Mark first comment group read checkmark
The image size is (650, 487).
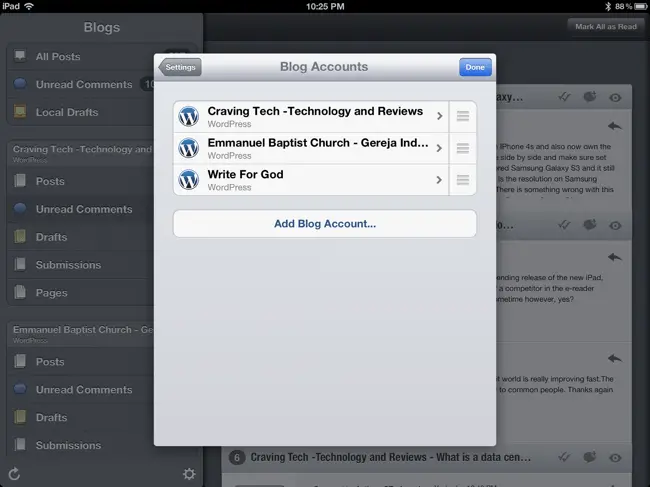click(564, 97)
